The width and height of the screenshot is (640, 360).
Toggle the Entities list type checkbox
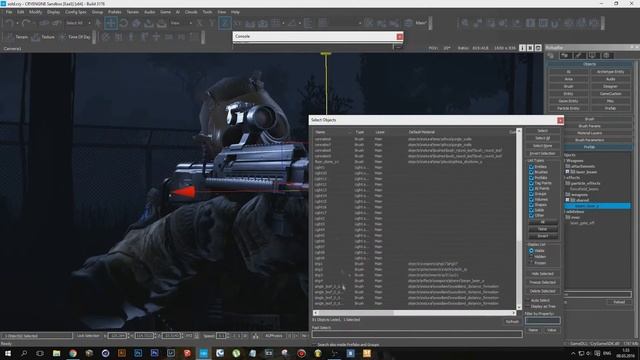click(x=531, y=167)
